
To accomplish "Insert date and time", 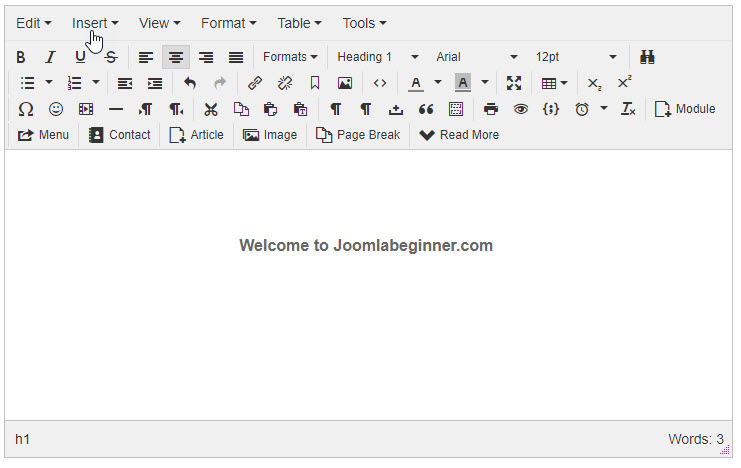I will pyautogui.click(x=582, y=109).
